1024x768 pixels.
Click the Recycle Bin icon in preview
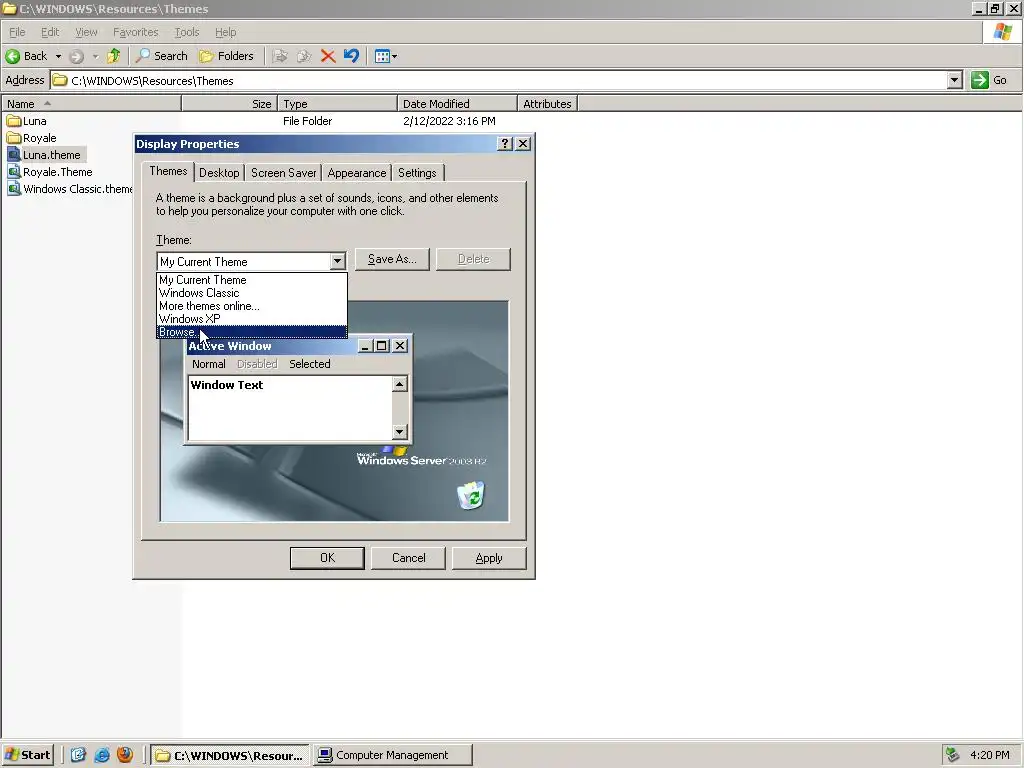click(471, 495)
